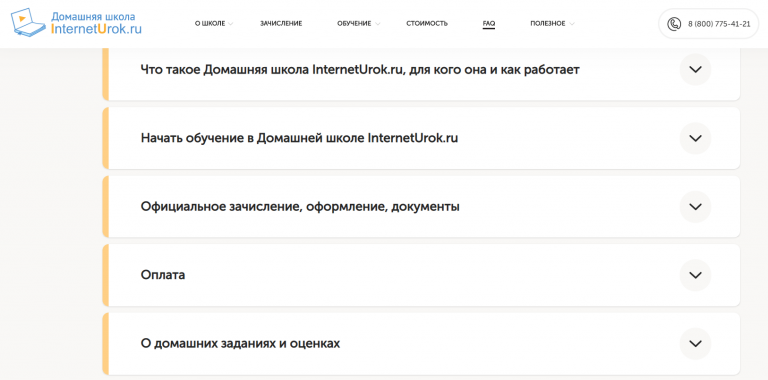The height and width of the screenshot is (380, 768).
Task: Click the phone handset icon
Action: point(674,24)
